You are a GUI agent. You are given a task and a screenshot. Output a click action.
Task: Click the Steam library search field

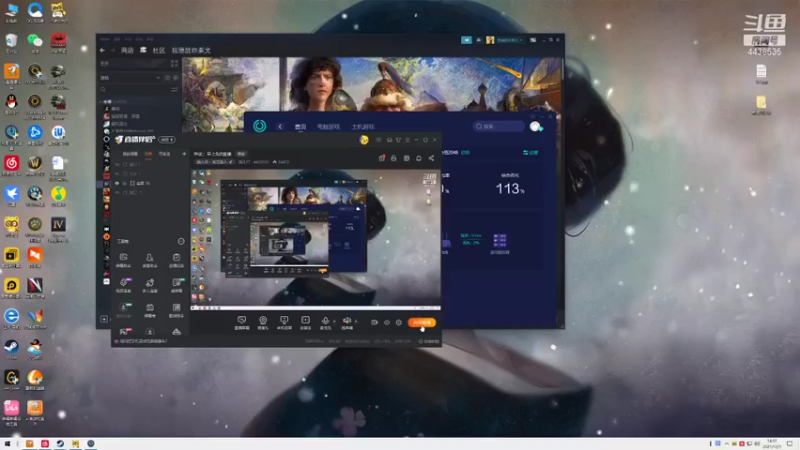coord(135,89)
